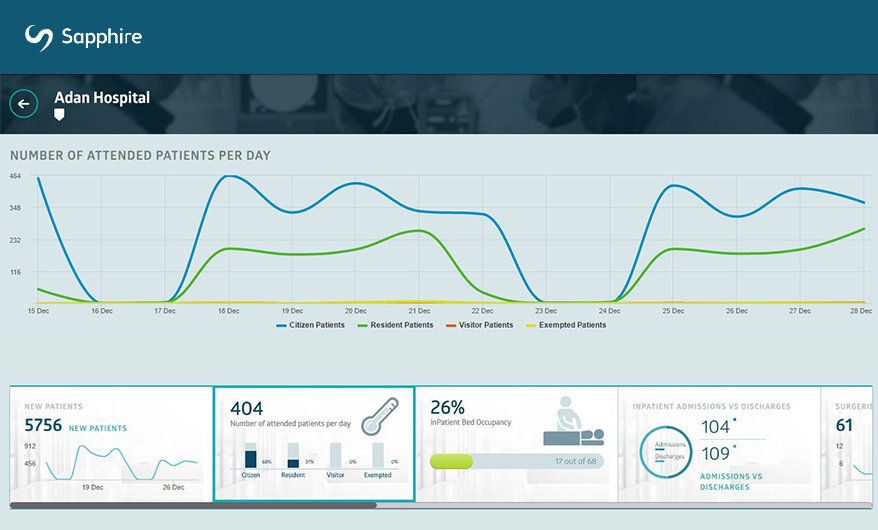The width and height of the screenshot is (878, 530).
Task: Open the thermometer icon in the attended patients card
Action: pyautogui.click(x=380, y=416)
